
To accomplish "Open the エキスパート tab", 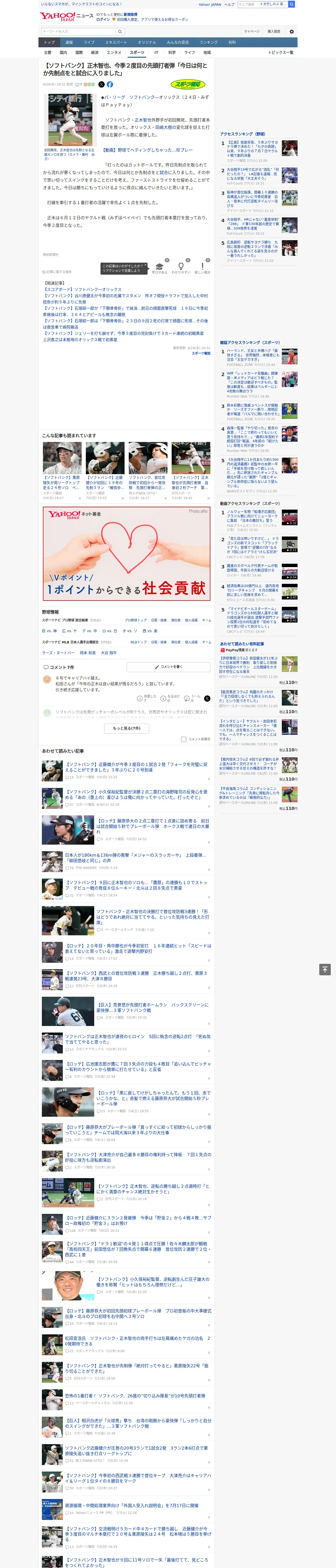I will pos(116,43).
